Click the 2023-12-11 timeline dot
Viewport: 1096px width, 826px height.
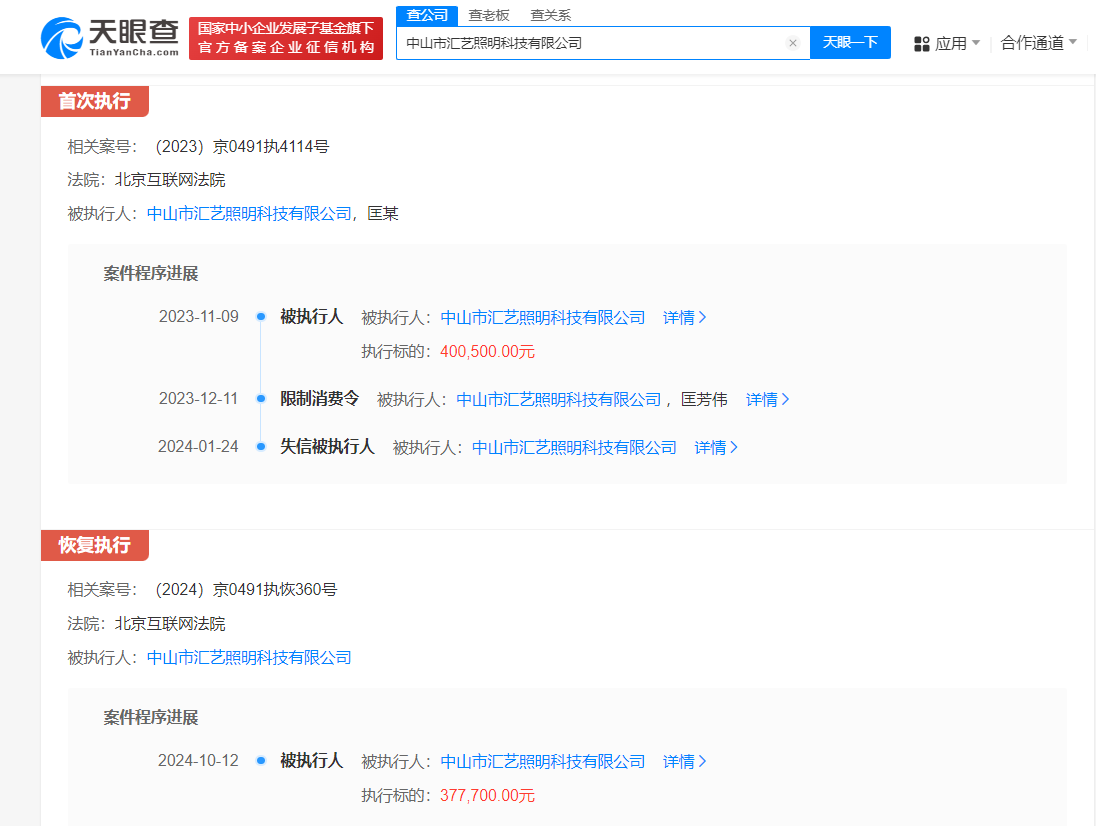(261, 398)
